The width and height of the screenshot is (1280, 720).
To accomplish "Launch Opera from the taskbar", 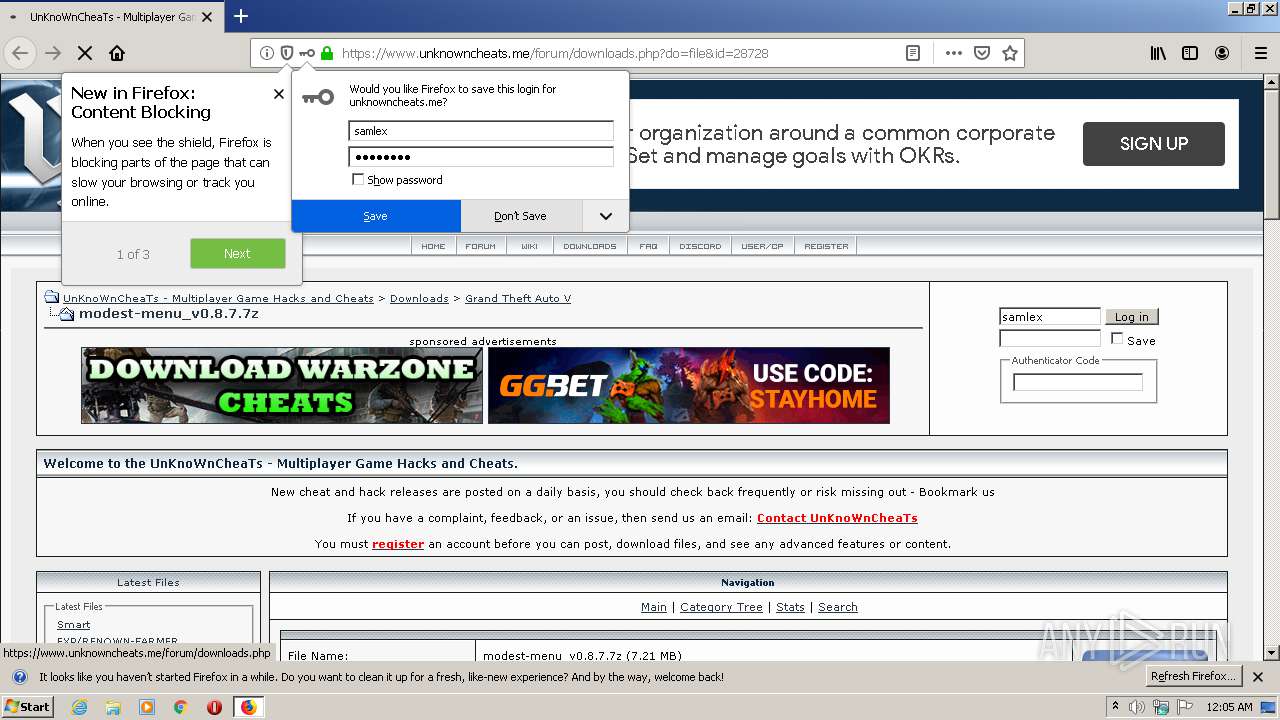I will (214, 707).
